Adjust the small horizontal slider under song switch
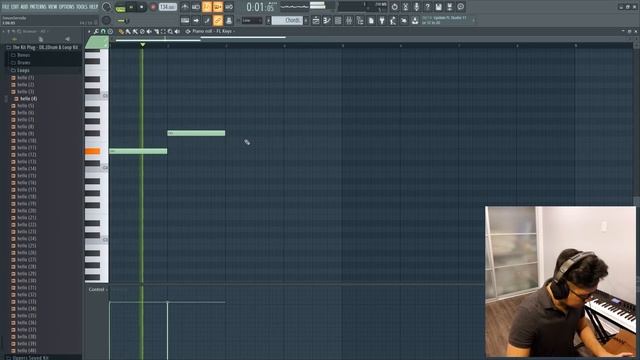The height and width of the screenshot is (360, 640). click(123, 21)
